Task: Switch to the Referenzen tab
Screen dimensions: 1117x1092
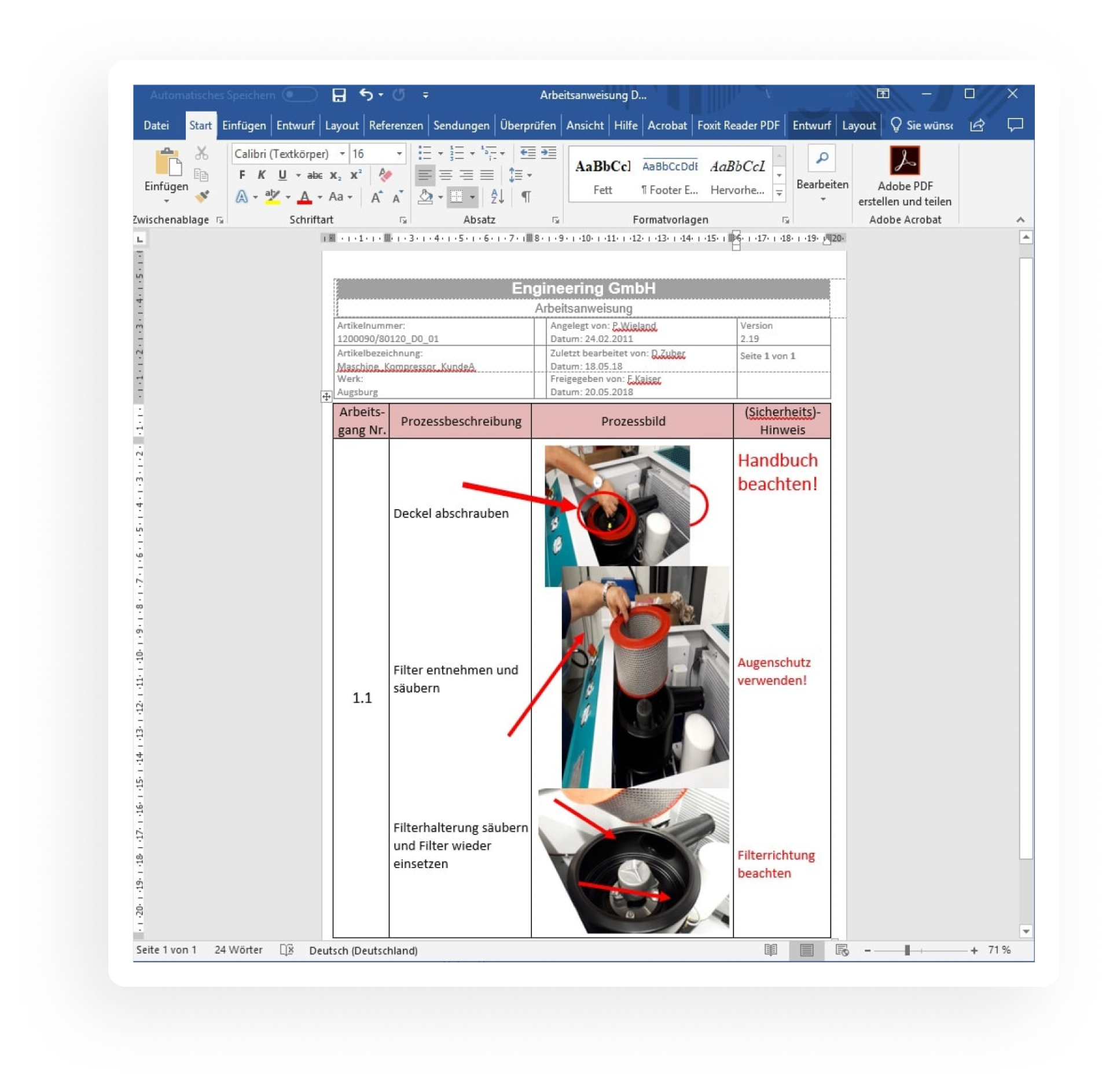Action: click(396, 125)
